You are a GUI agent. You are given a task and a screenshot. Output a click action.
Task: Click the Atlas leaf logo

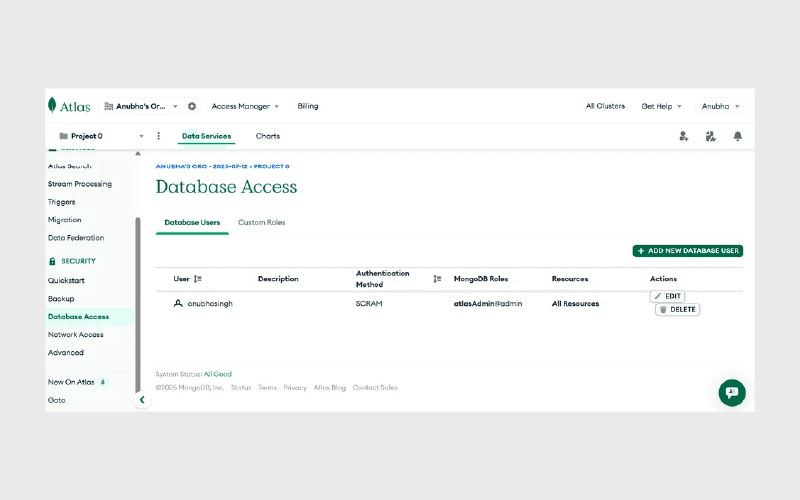point(52,105)
